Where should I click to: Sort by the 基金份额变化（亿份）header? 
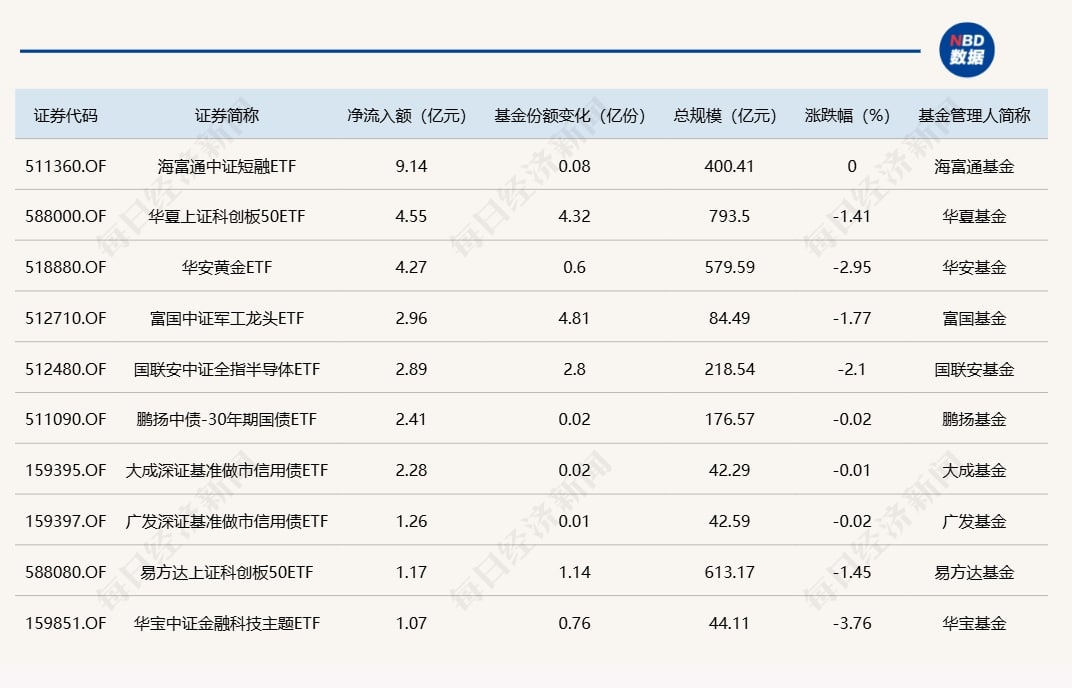pyautogui.click(x=570, y=114)
